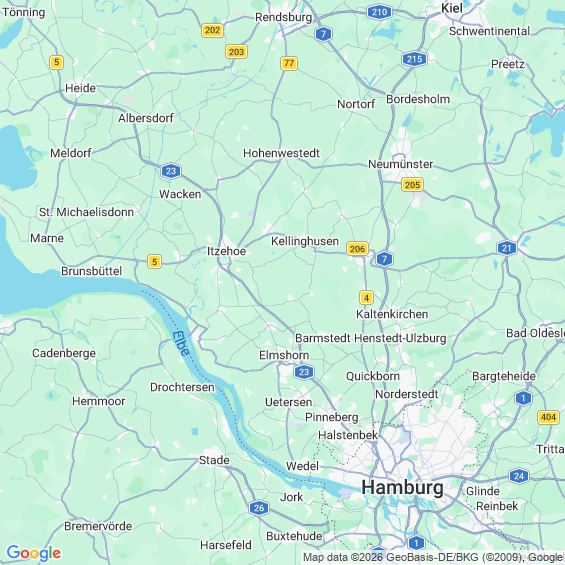Select the Itzehoe town label
Viewport: 565px width, 565px height.
pos(226,251)
